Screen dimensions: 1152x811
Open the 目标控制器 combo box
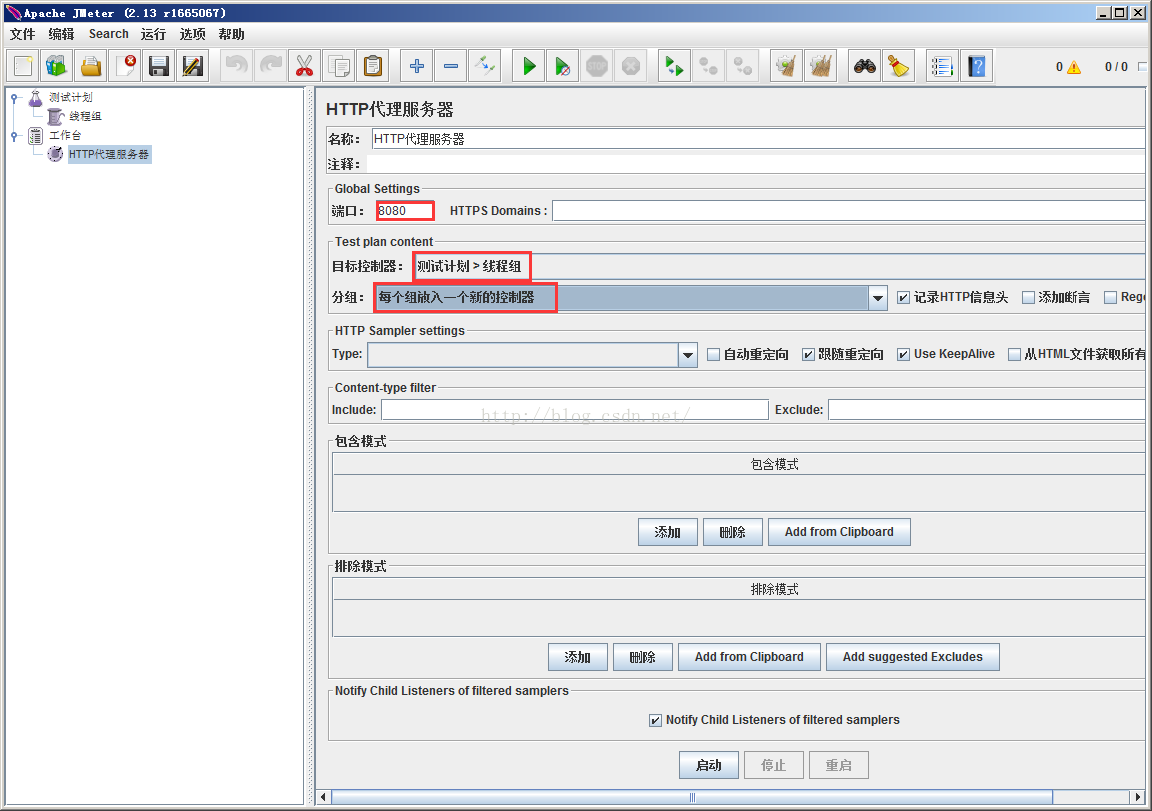779,266
